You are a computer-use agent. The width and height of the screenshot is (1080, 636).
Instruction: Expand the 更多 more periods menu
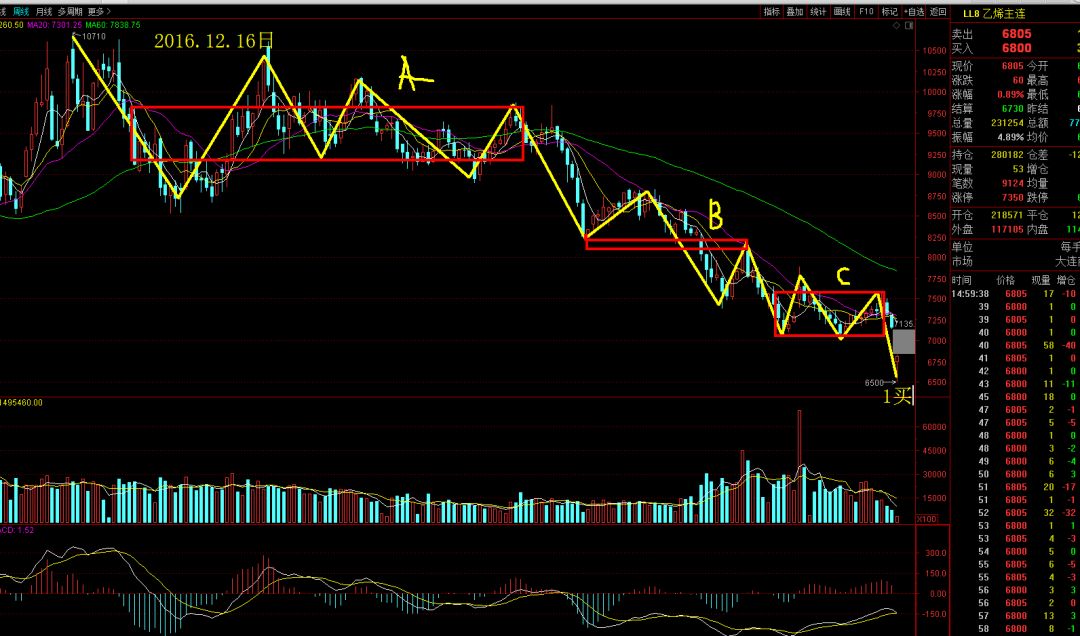point(98,12)
